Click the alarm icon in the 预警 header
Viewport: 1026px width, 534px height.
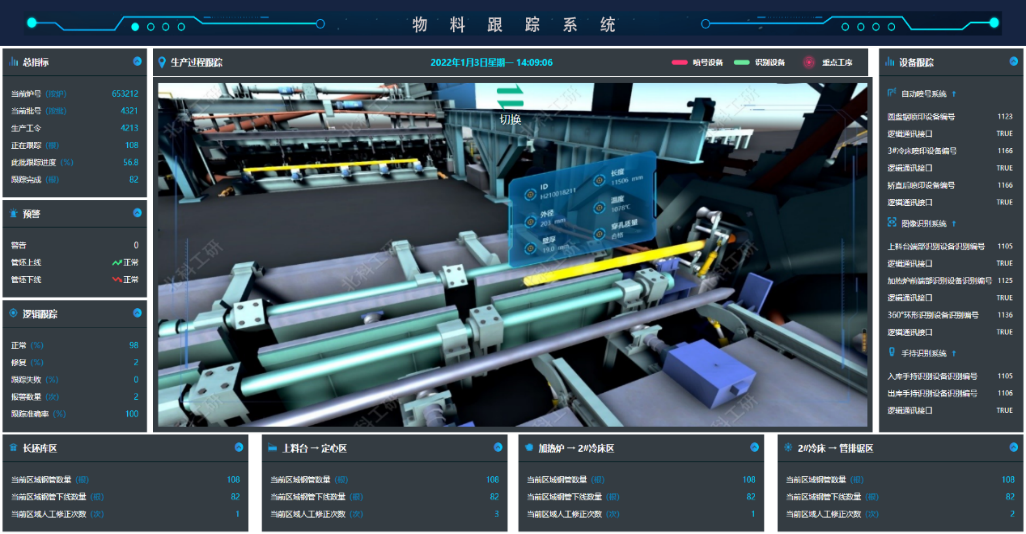point(14,213)
